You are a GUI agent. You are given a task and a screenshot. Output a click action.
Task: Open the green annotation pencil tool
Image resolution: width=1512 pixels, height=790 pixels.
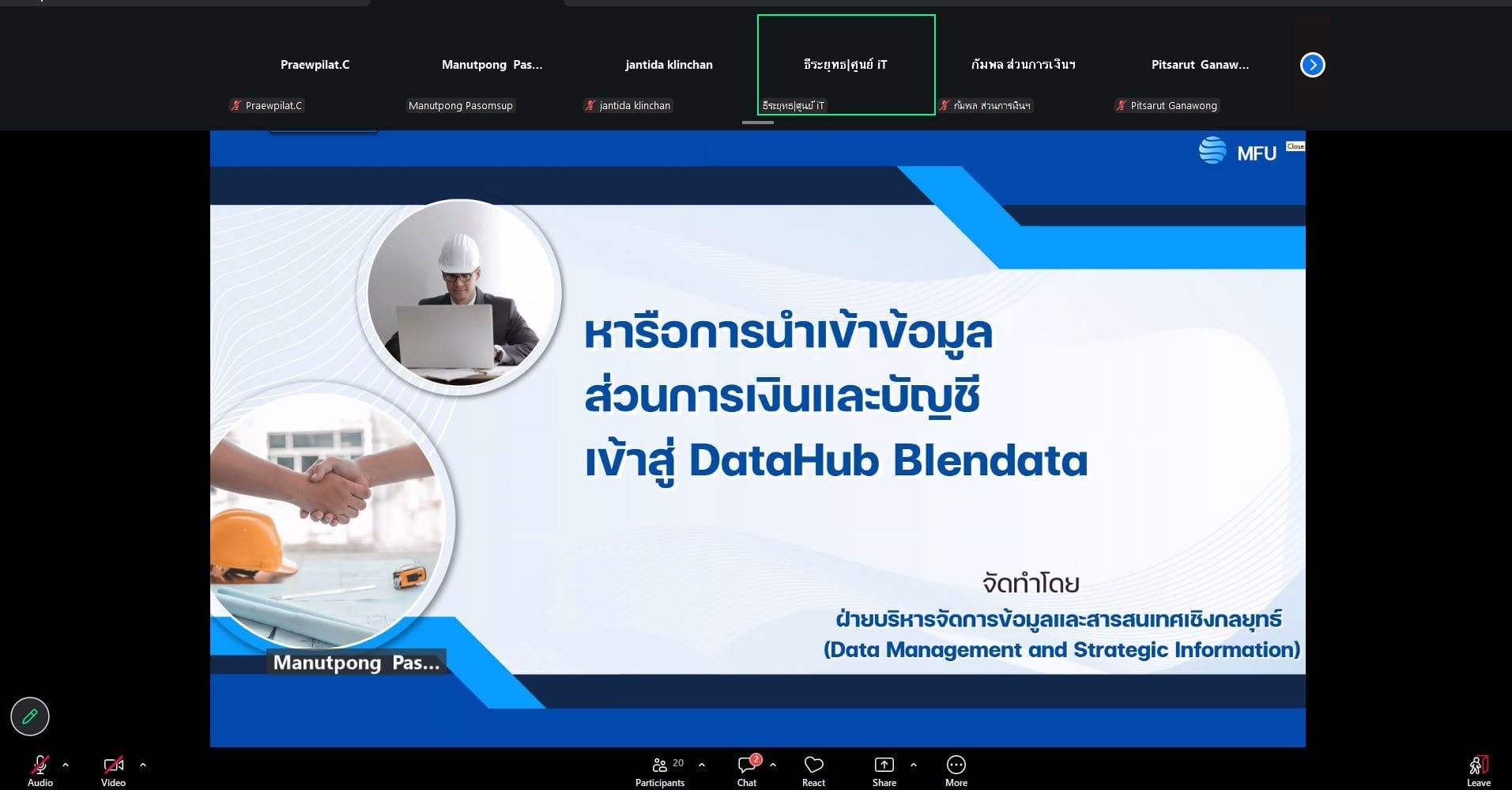(30, 716)
